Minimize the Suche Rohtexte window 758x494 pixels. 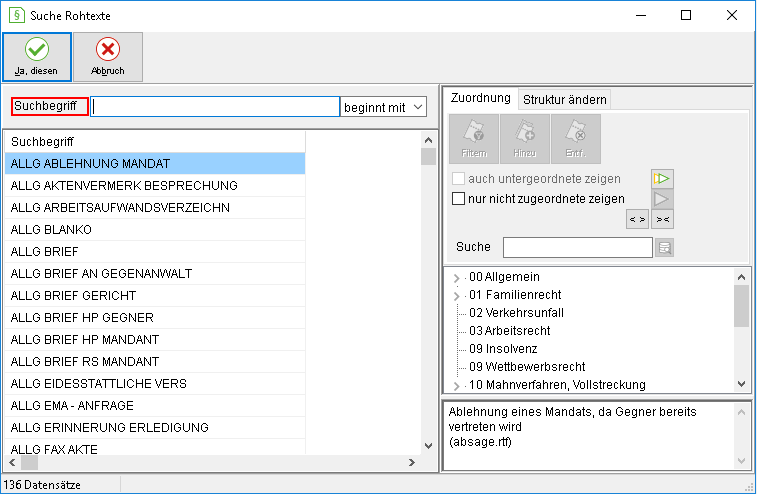pyautogui.click(x=641, y=15)
